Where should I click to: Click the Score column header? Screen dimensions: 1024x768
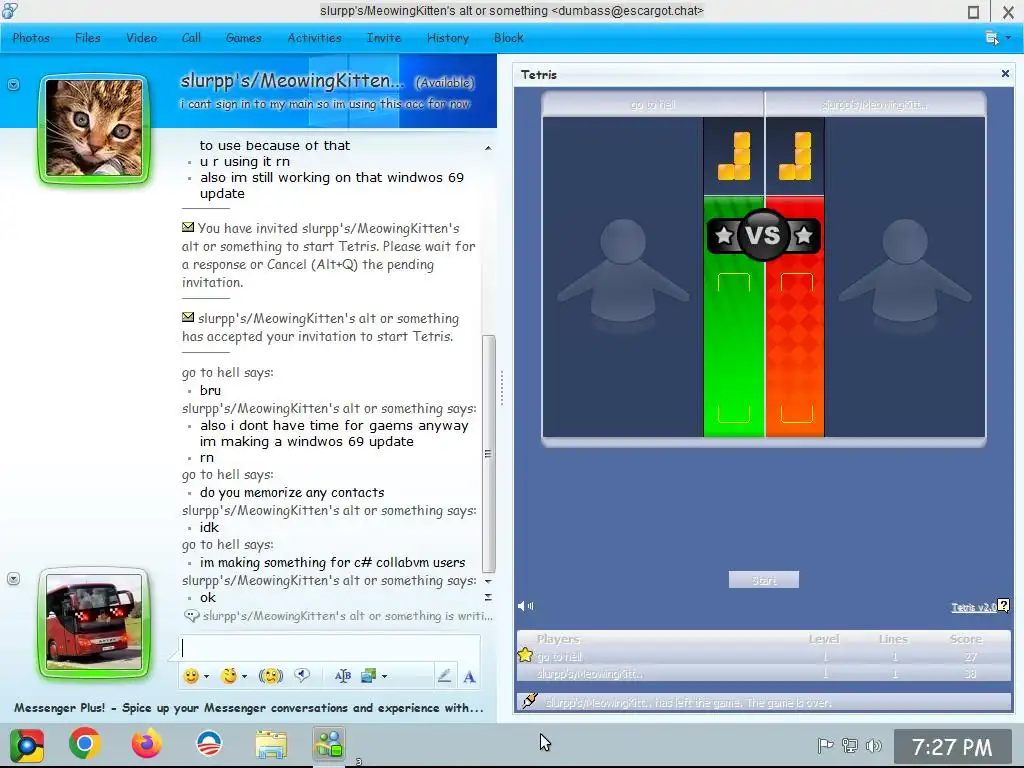(x=965, y=639)
